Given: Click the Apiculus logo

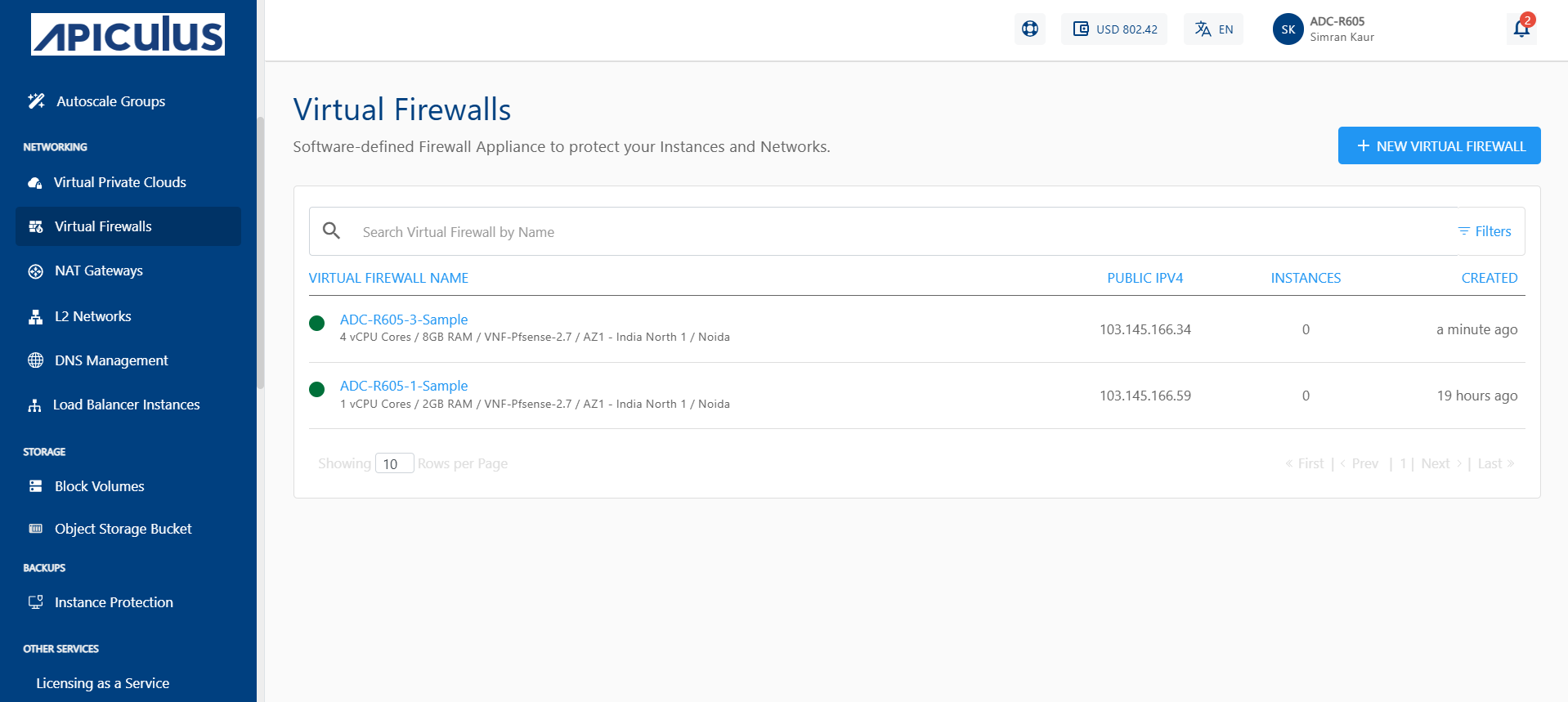Looking at the screenshot, I should click(128, 34).
